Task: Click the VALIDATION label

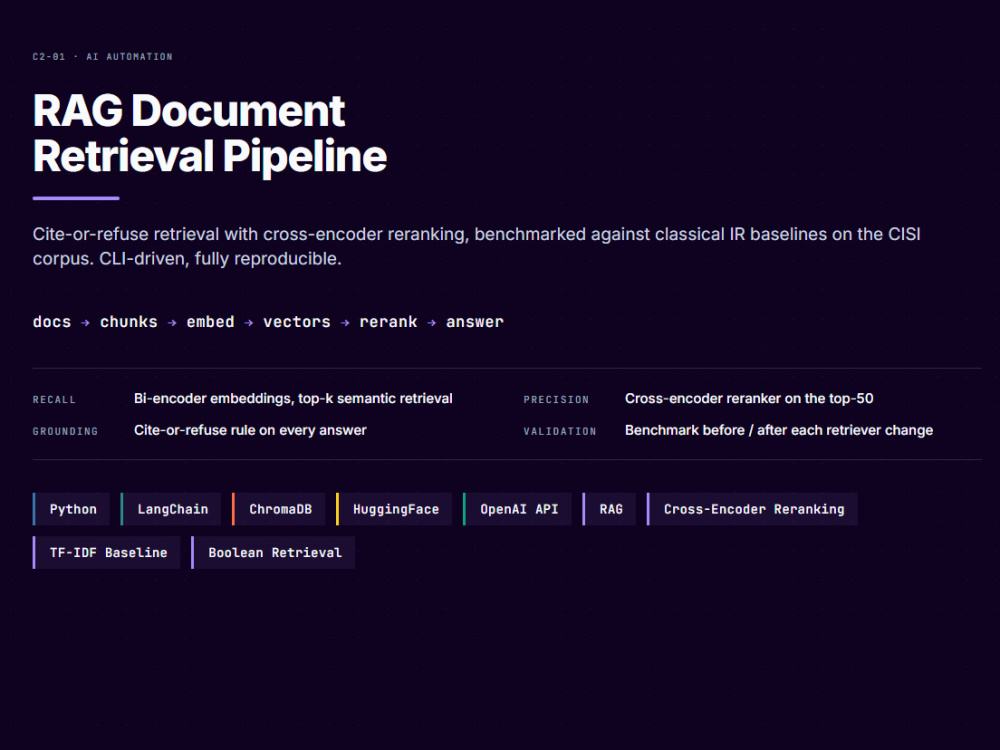Action: (x=560, y=432)
